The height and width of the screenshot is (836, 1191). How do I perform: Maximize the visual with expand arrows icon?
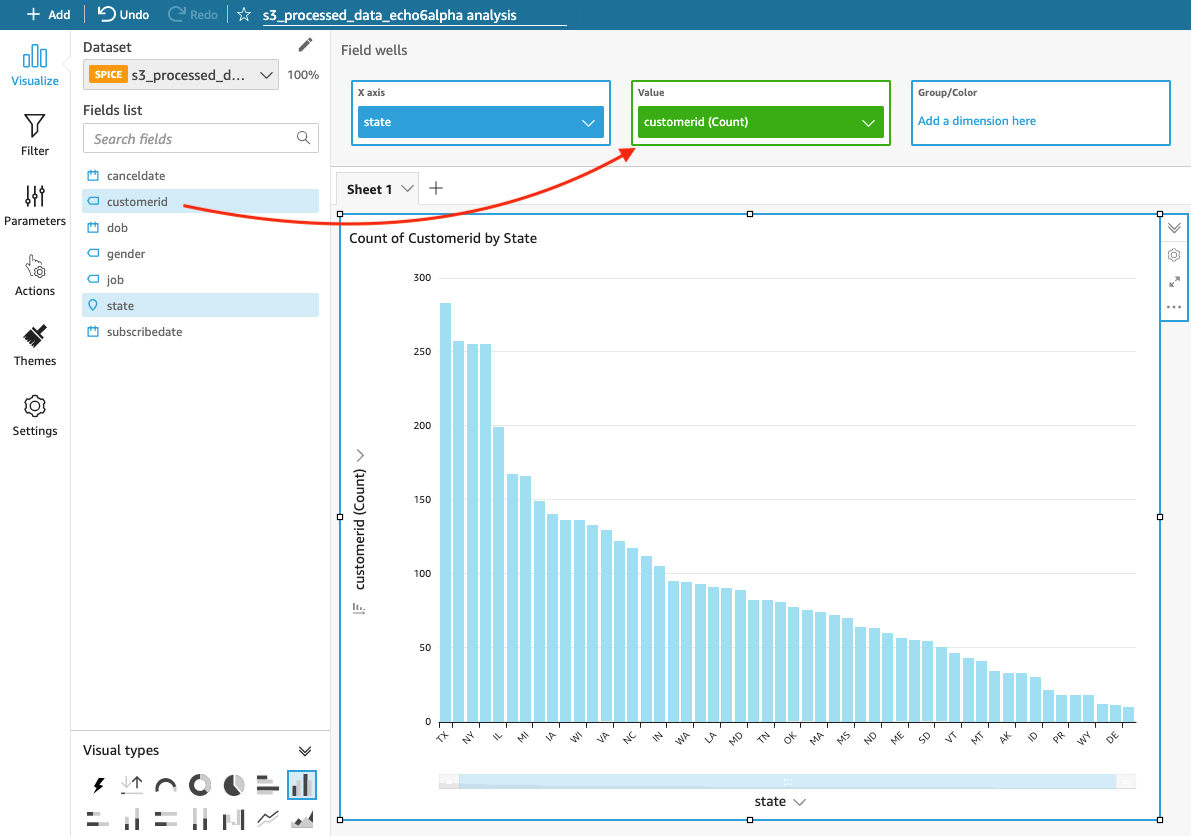pos(1174,282)
